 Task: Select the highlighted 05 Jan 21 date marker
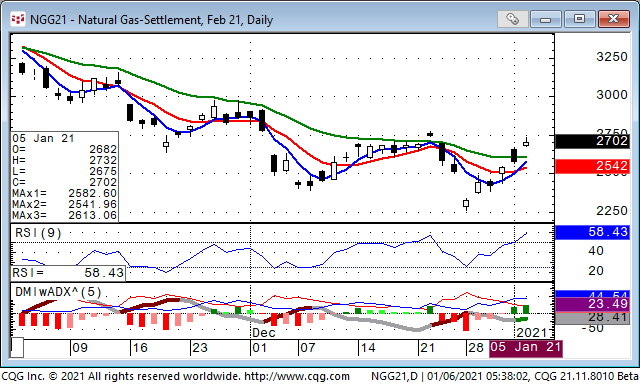526,348
